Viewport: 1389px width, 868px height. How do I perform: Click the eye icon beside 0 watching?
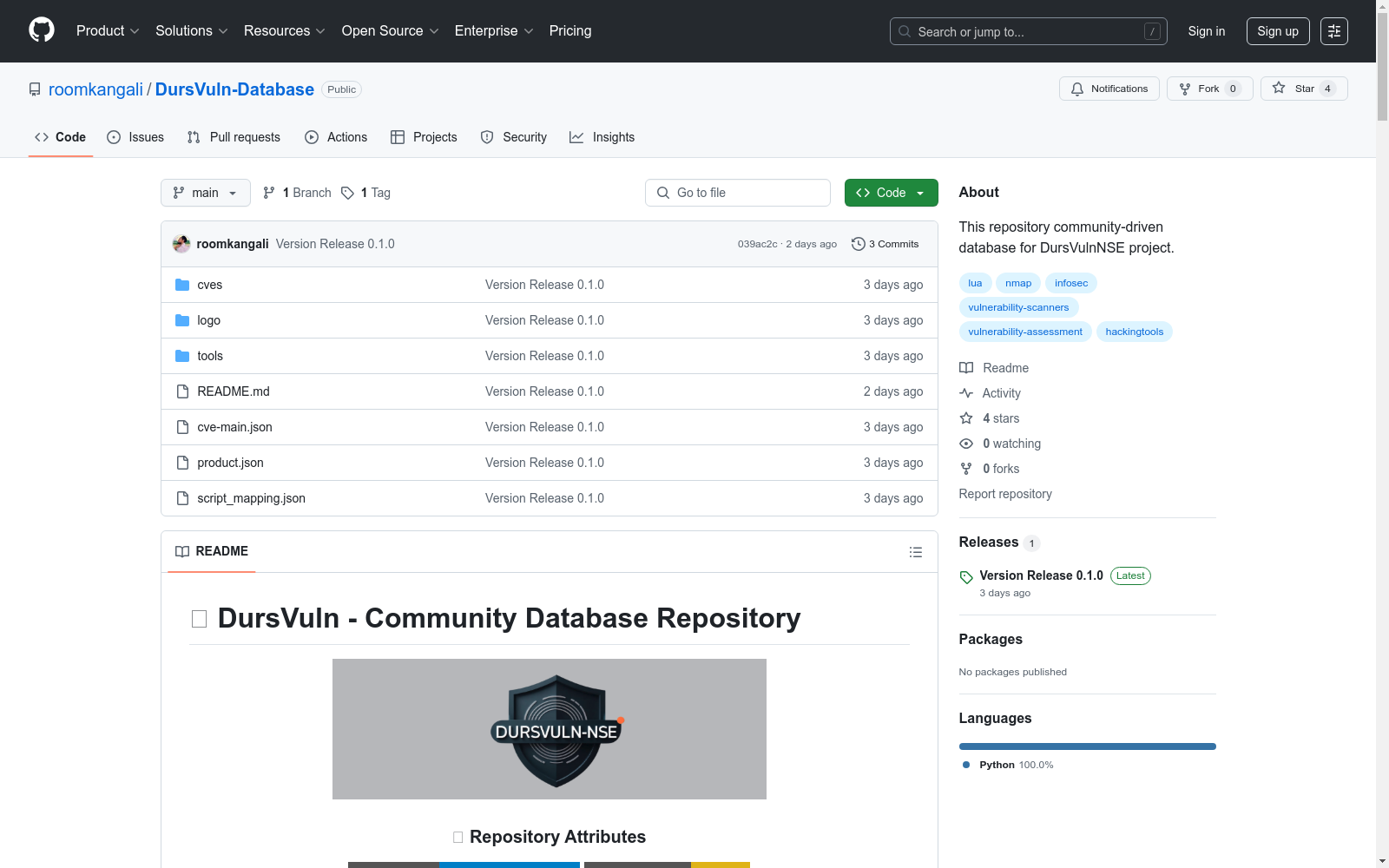click(x=966, y=444)
